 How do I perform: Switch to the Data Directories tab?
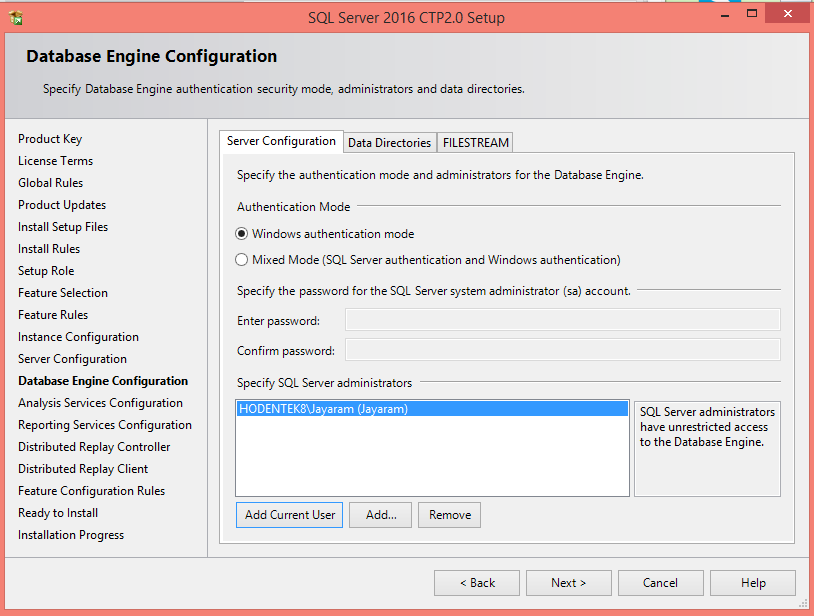click(x=389, y=141)
